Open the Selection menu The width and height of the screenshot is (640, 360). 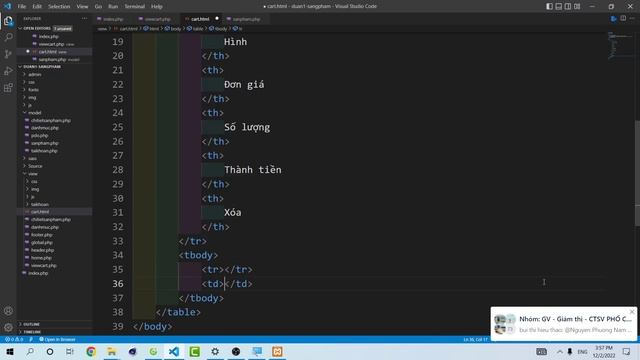[x=59, y=7]
